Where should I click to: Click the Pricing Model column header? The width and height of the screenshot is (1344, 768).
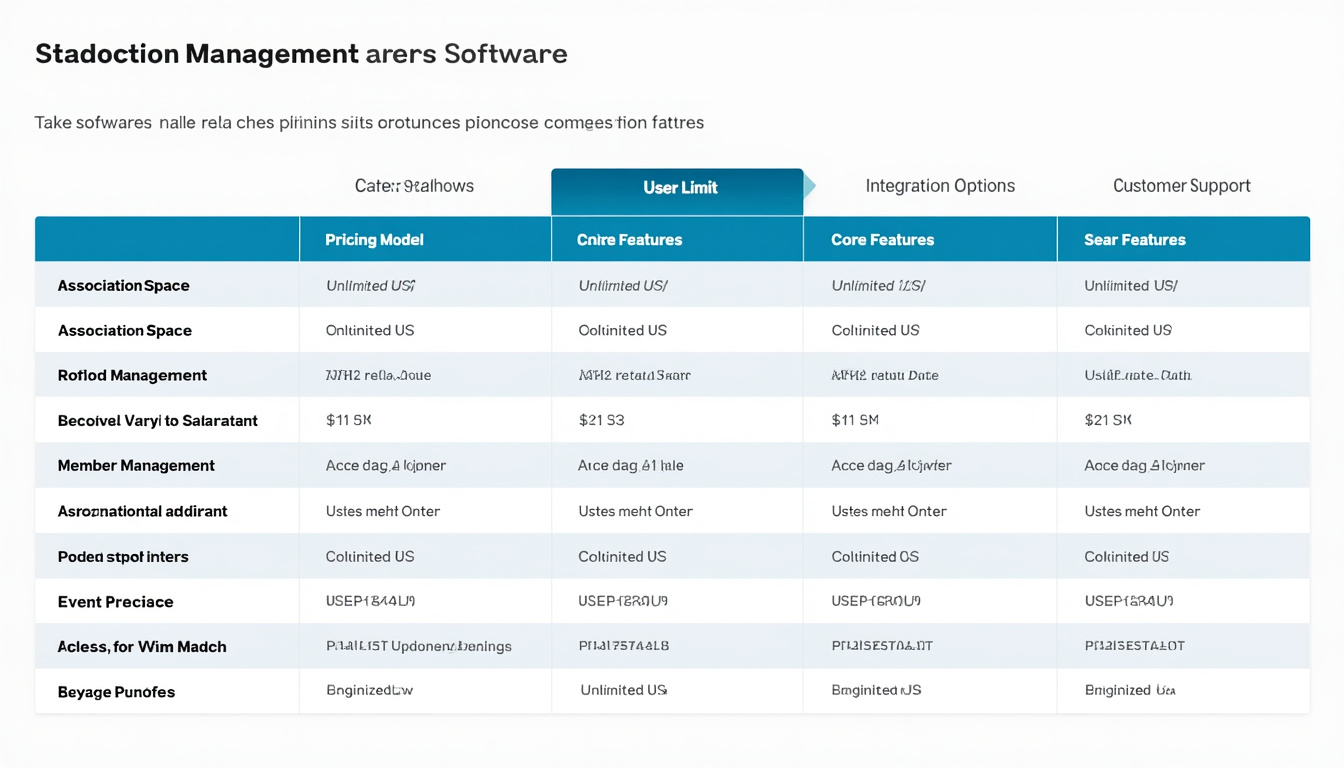pos(374,240)
